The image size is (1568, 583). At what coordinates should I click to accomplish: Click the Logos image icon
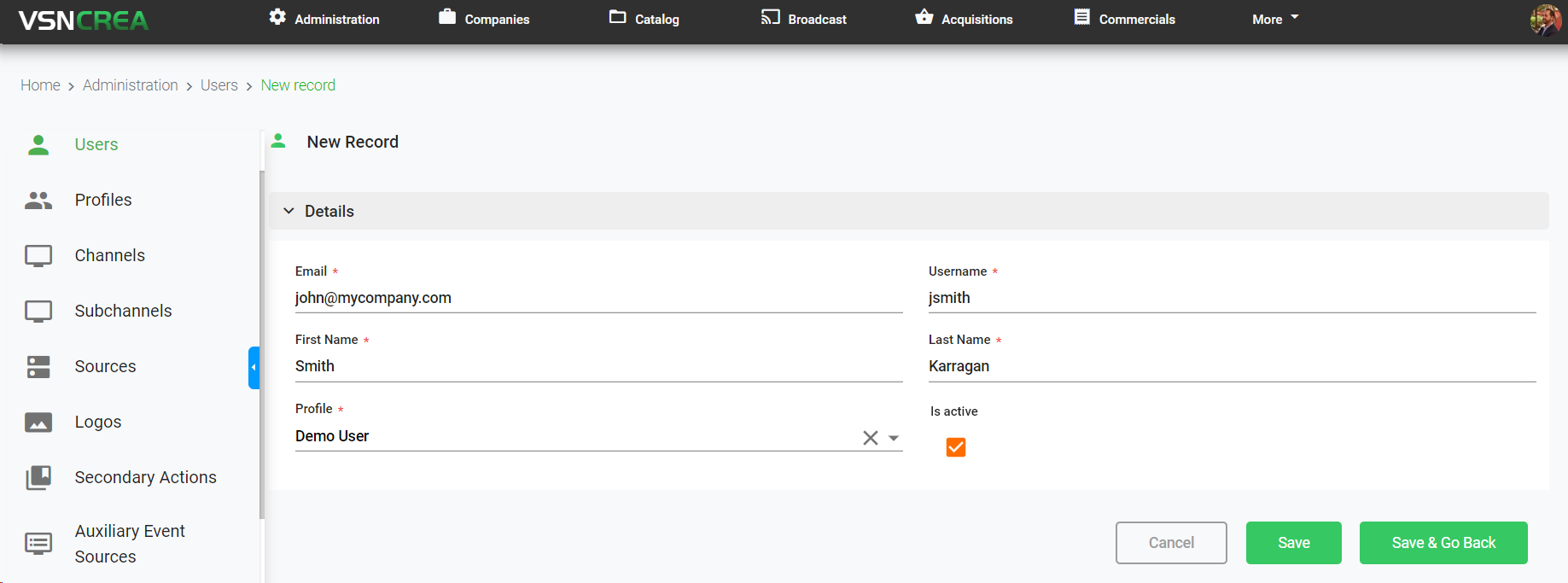(x=38, y=423)
